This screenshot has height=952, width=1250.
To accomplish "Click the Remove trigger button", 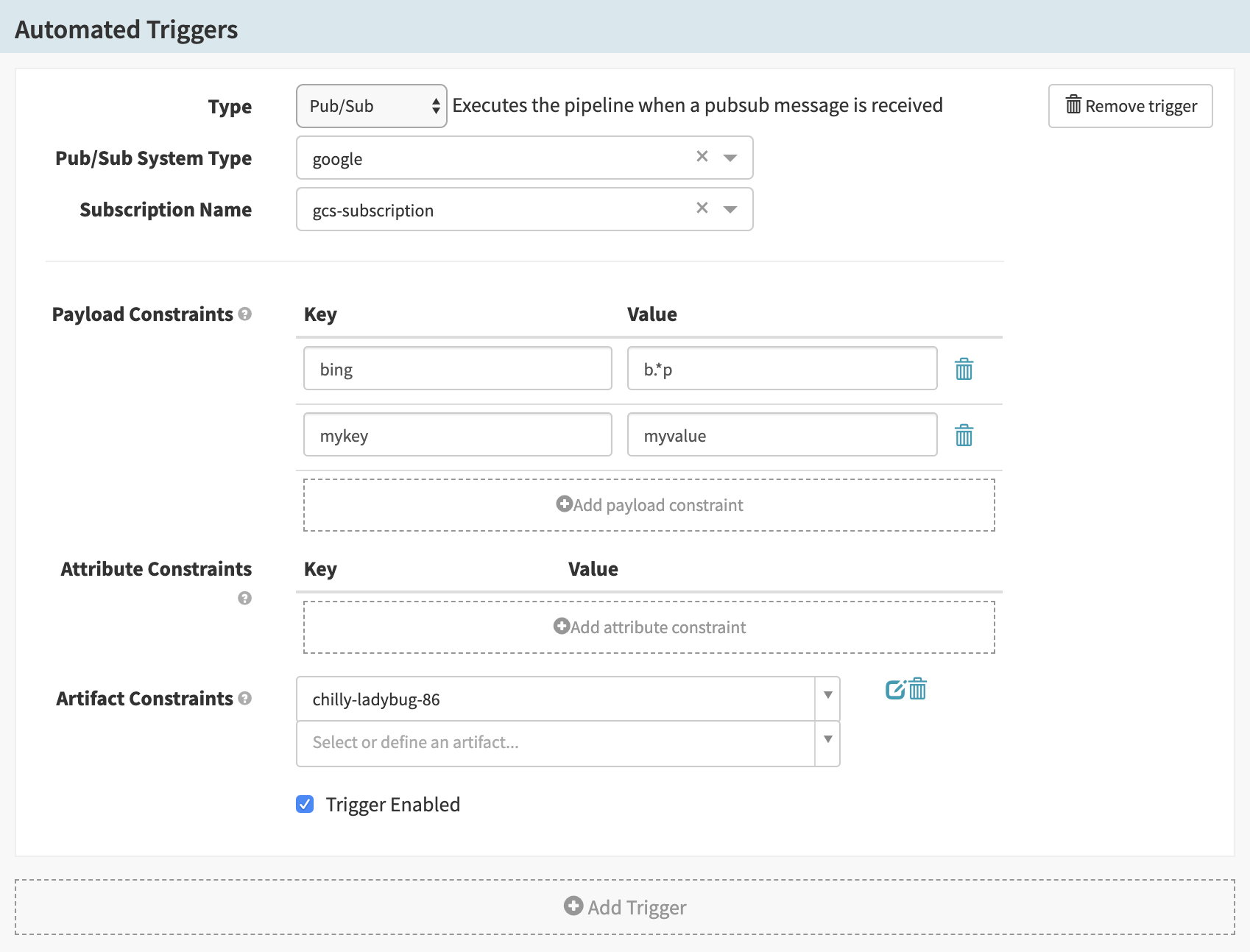I will point(1131,106).
